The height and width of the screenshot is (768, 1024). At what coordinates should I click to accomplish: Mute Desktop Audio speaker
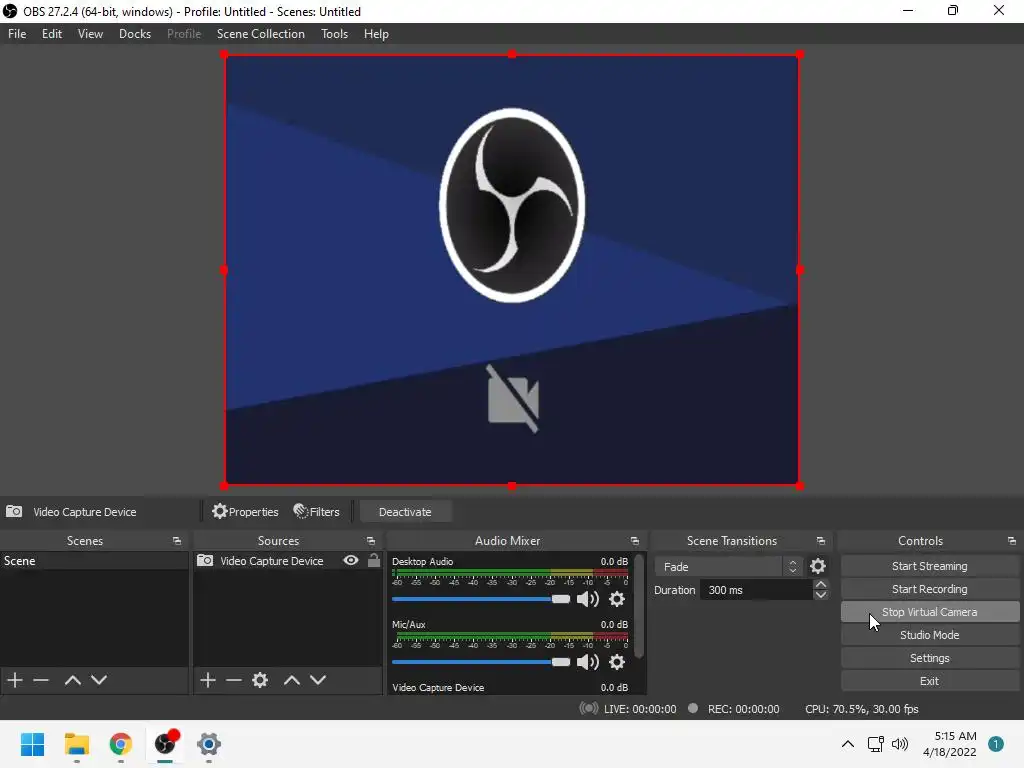pyautogui.click(x=588, y=599)
